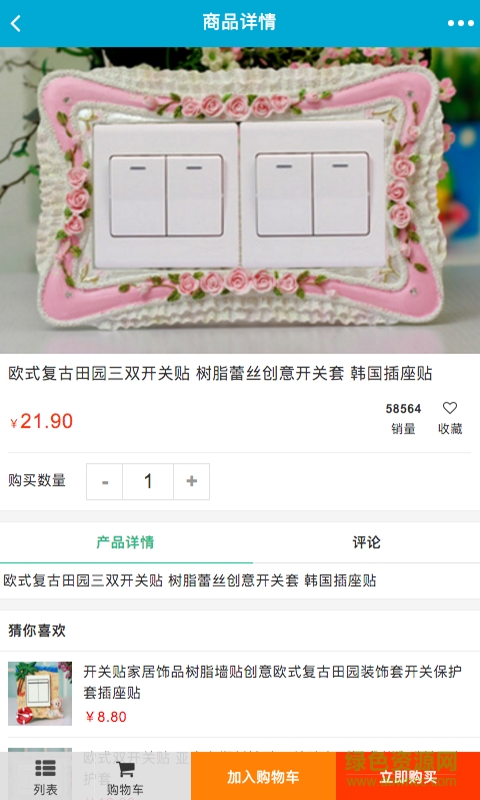Screen dimensions: 480x800
Task: Tap the main product image of switch cover
Action: tap(240, 200)
